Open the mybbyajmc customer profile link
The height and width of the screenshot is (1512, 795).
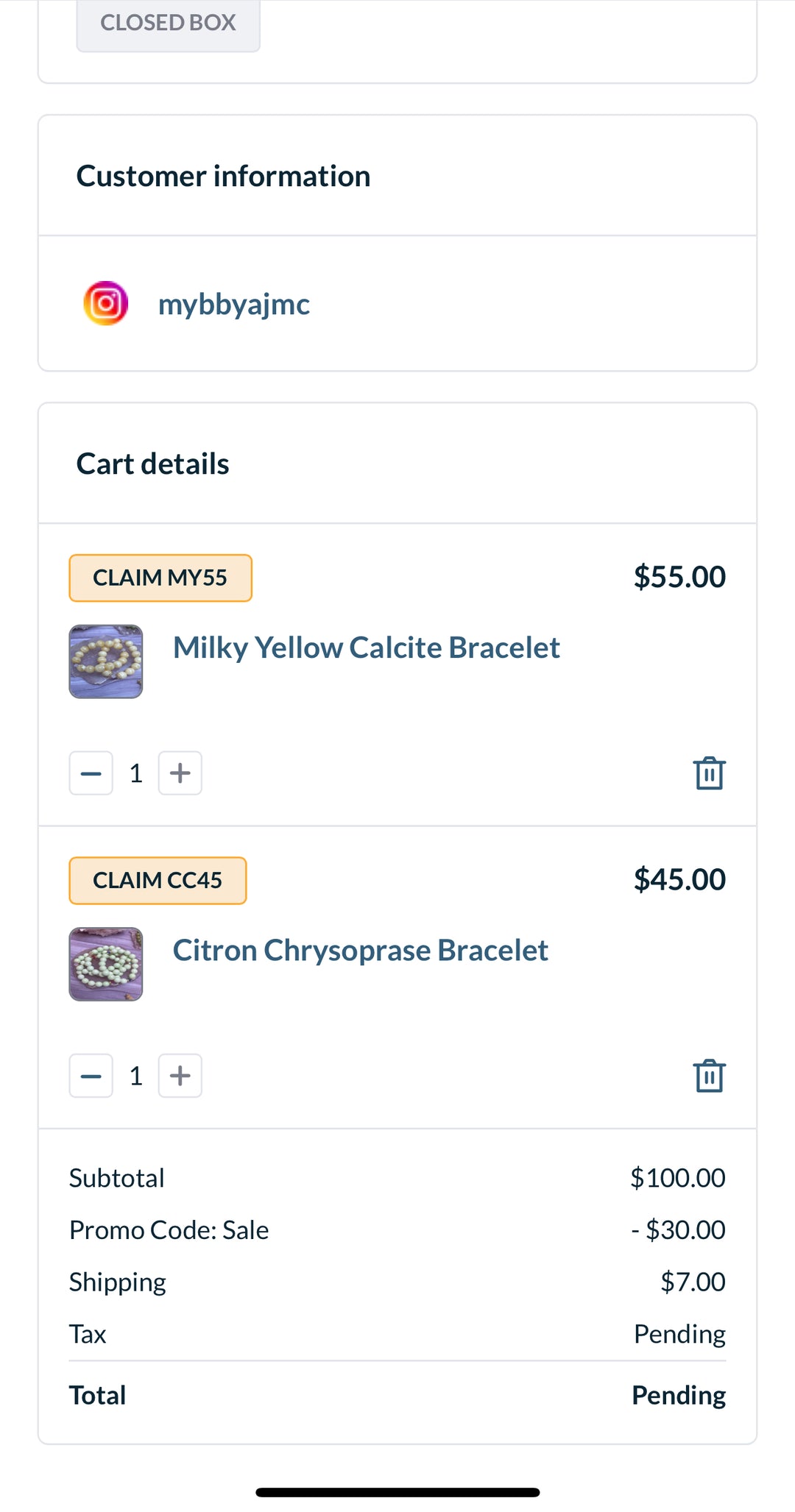click(x=234, y=304)
